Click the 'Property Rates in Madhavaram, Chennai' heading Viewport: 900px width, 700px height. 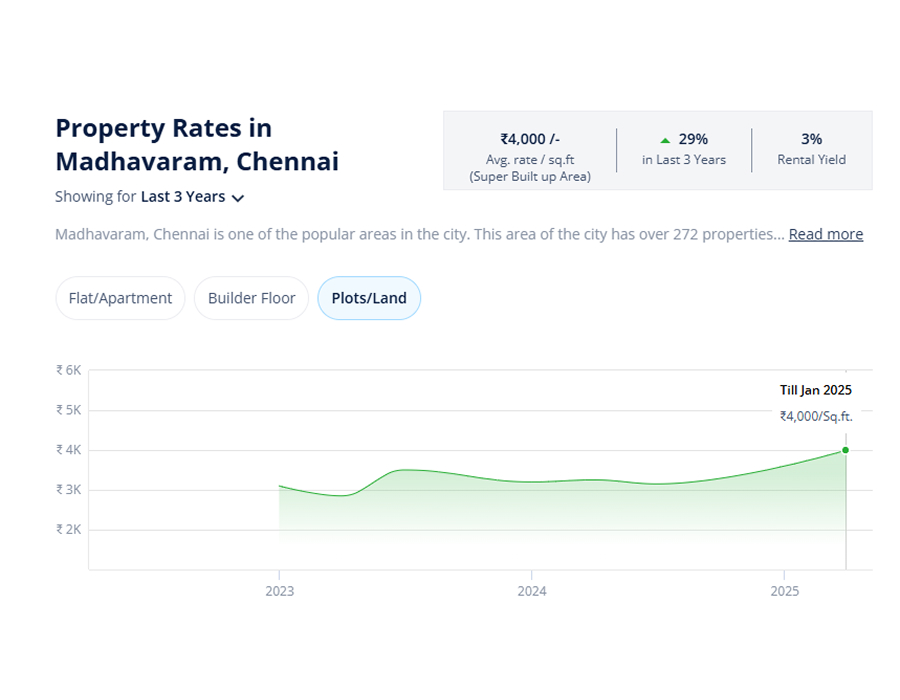point(197,144)
